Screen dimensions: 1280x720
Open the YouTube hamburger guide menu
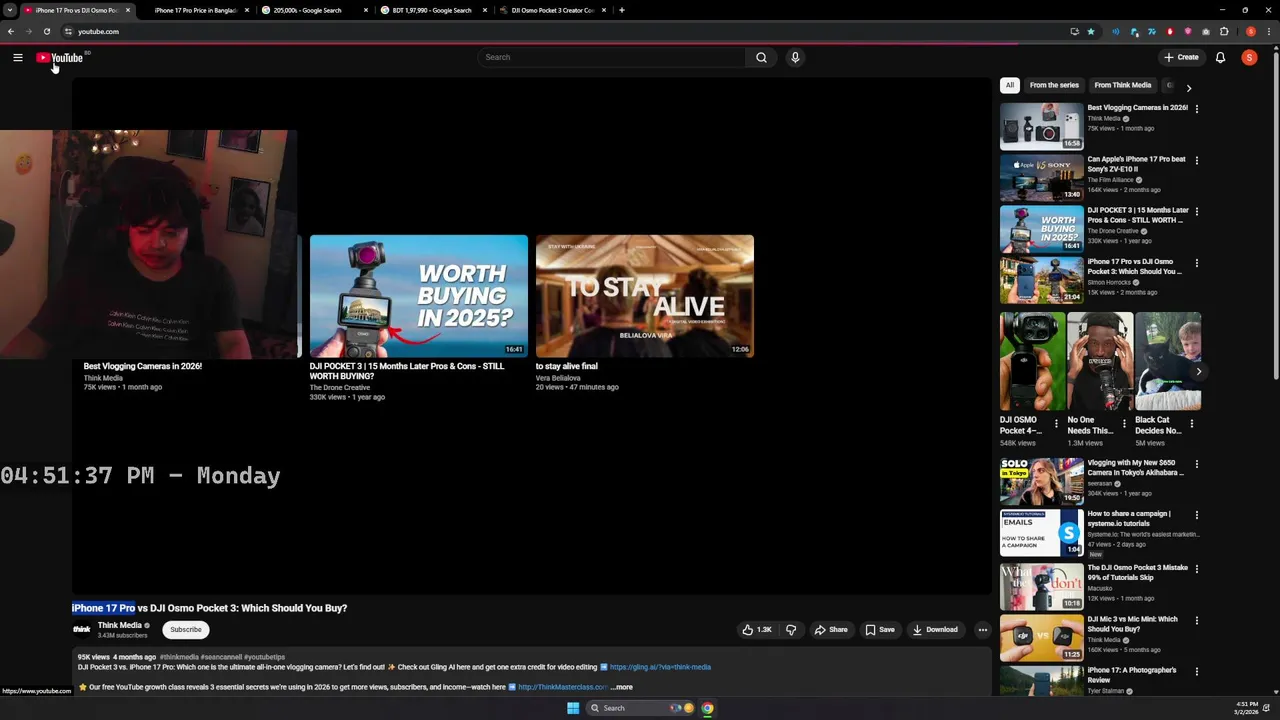[x=18, y=58]
